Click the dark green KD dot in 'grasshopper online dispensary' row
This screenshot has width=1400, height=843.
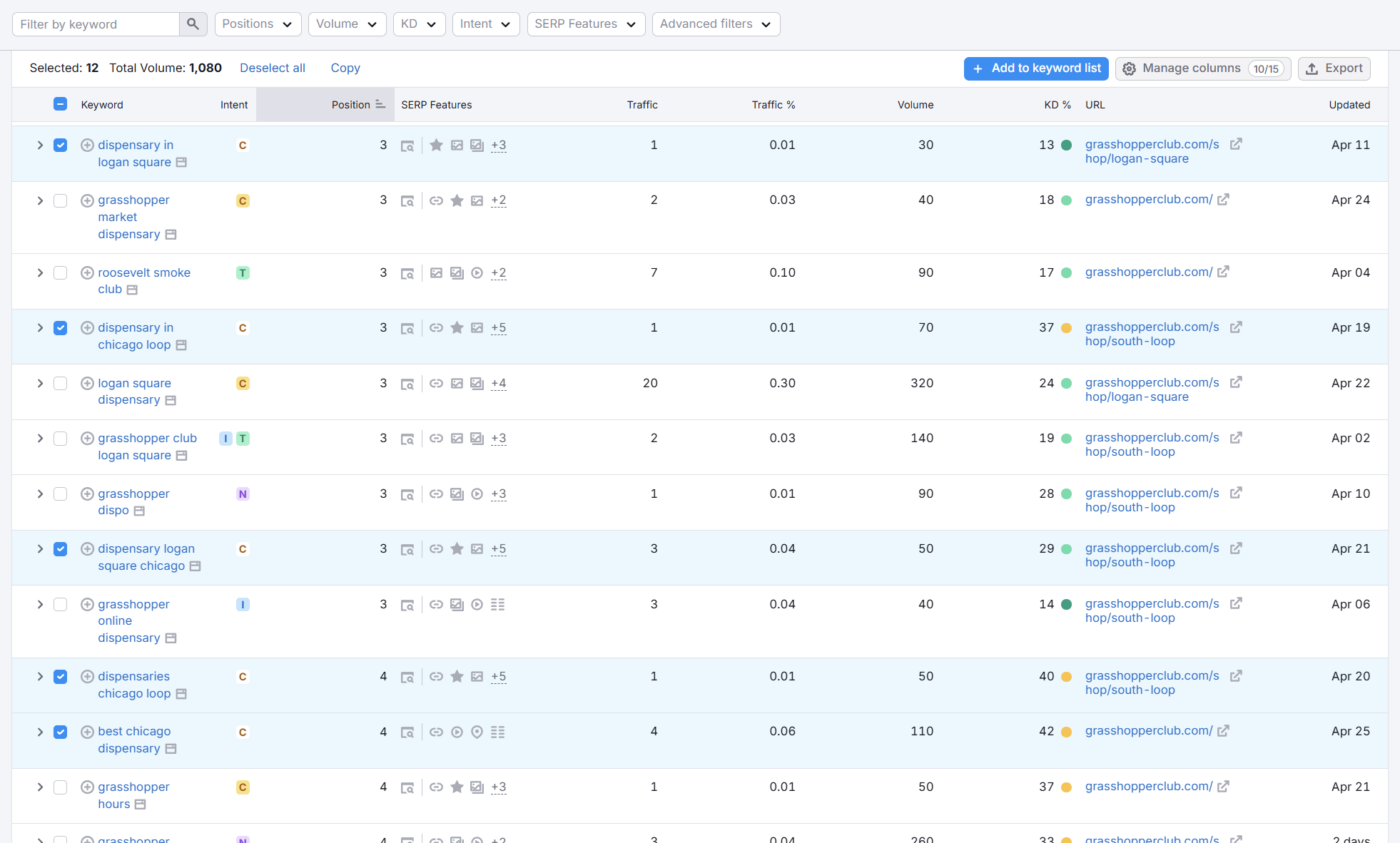1066,604
